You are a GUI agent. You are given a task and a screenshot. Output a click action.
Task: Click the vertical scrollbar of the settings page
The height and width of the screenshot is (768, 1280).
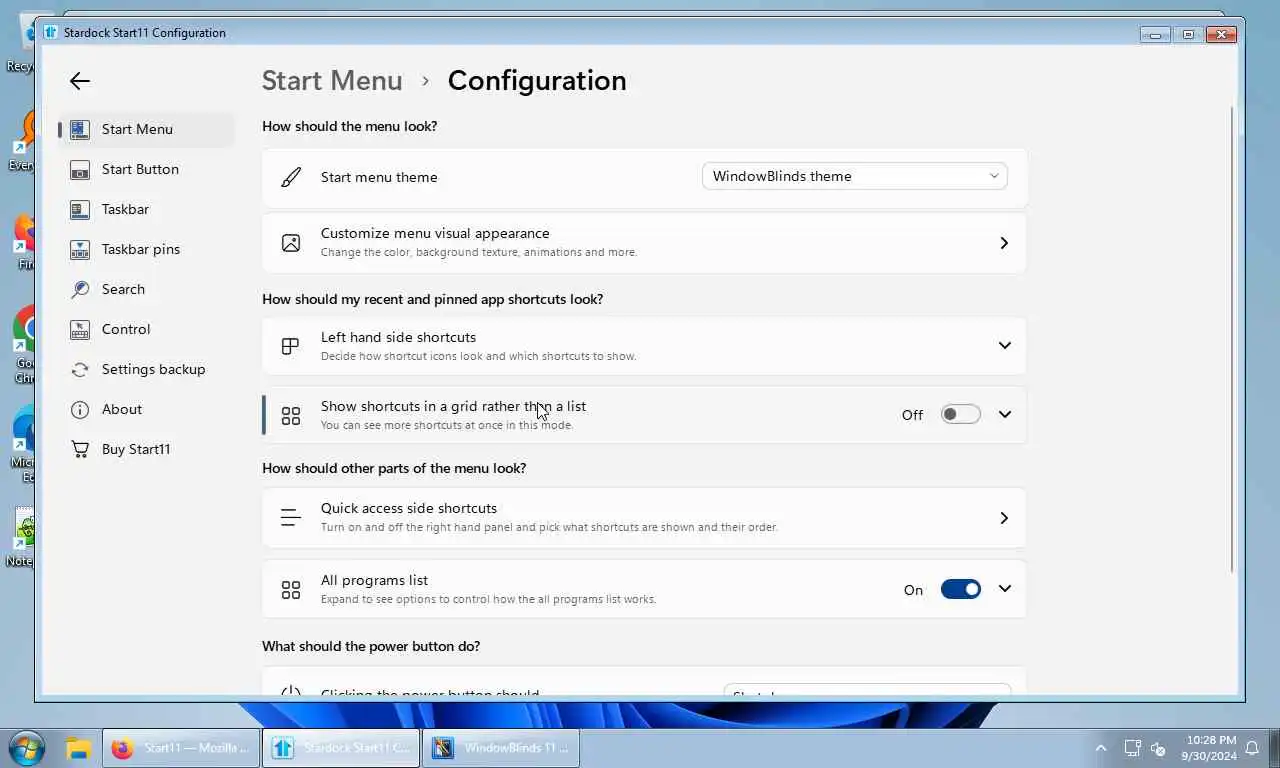tap(1232, 340)
